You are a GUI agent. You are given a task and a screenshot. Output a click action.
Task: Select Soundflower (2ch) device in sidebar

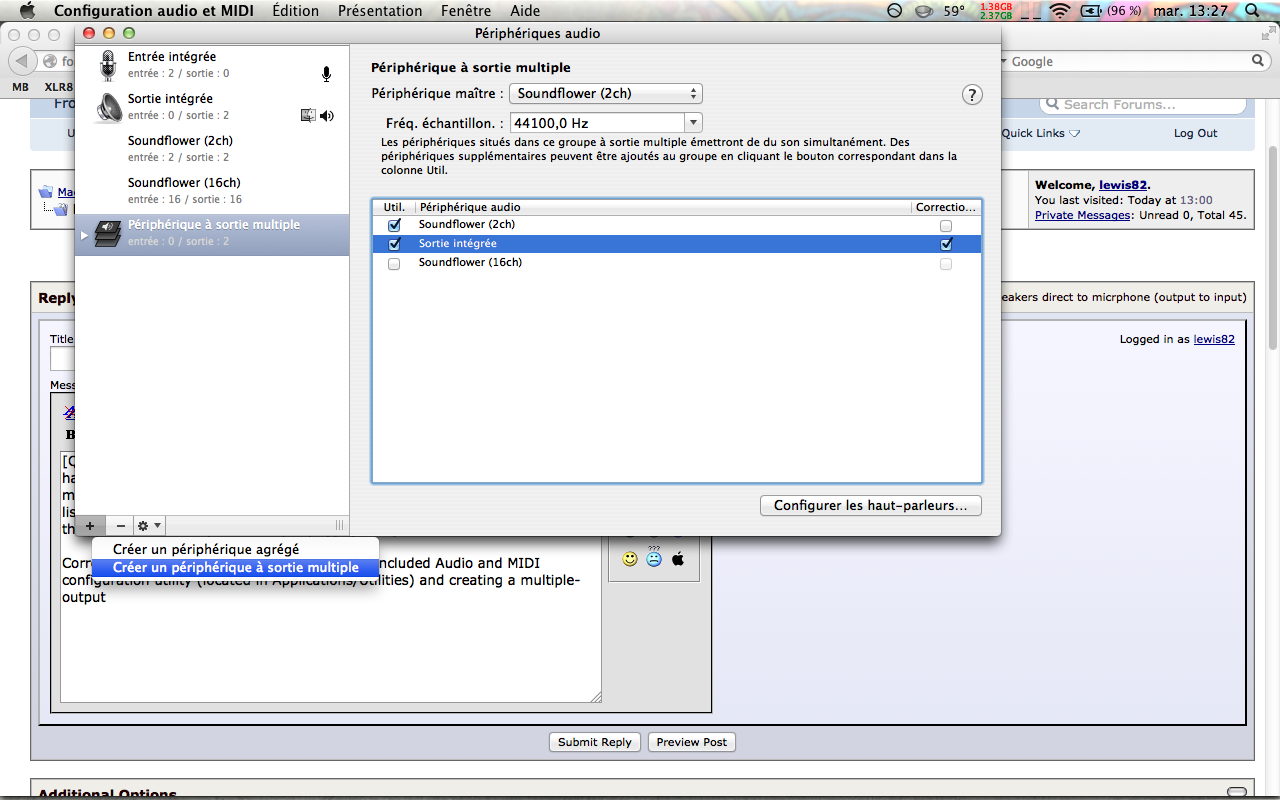[x=212, y=149]
